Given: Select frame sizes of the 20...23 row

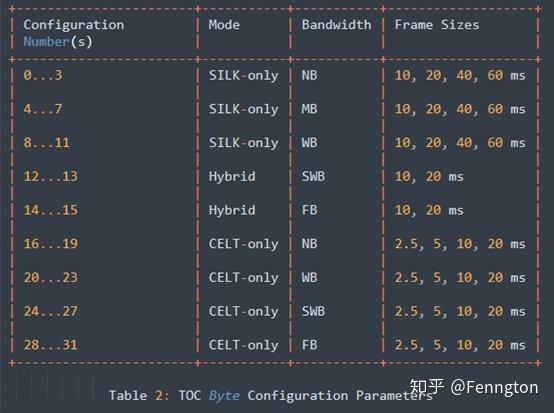Looking at the screenshot, I should (460, 278).
